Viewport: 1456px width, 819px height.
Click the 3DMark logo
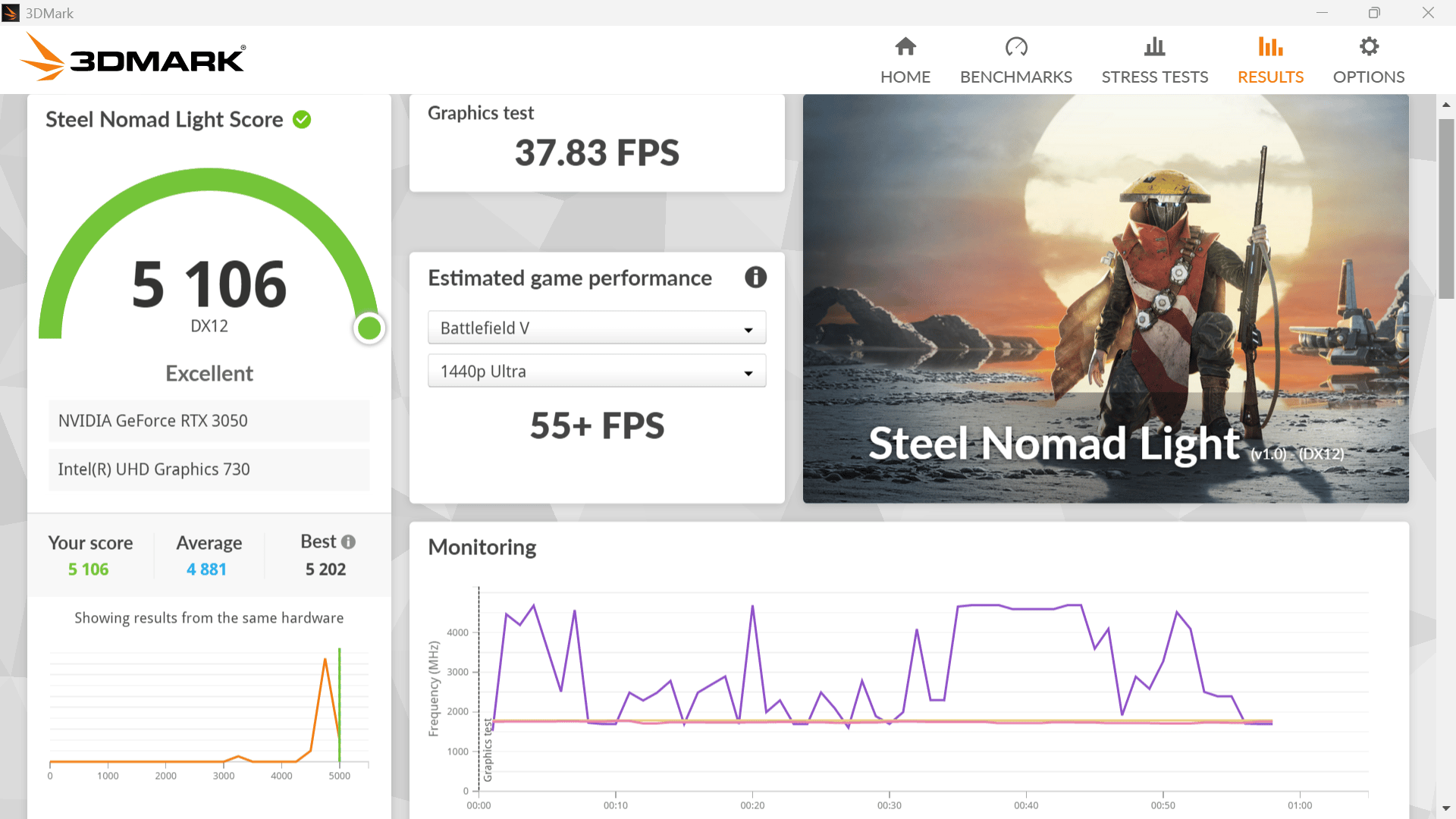[x=133, y=57]
